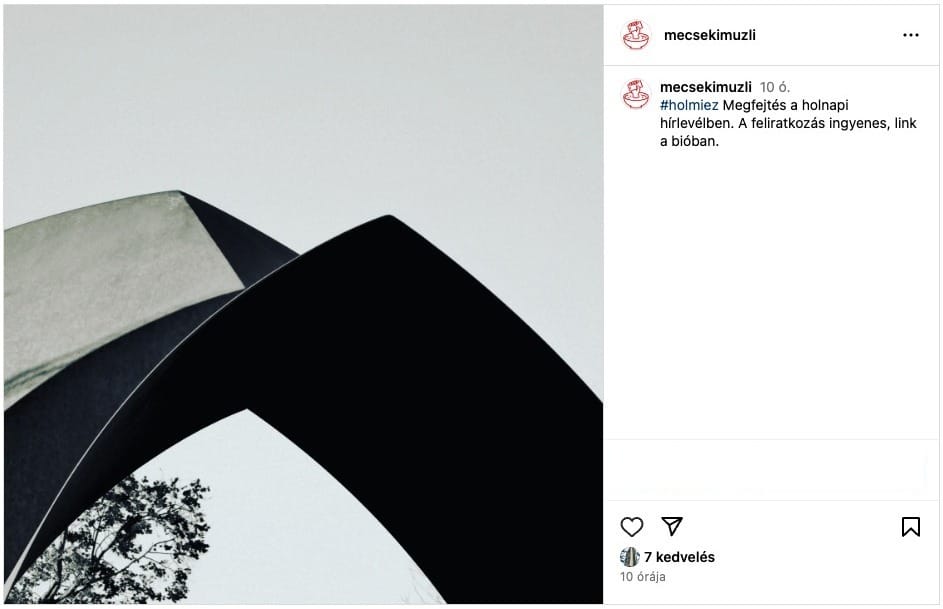Like the post with the heart icon
The width and height of the screenshot is (943, 609).
click(631, 527)
